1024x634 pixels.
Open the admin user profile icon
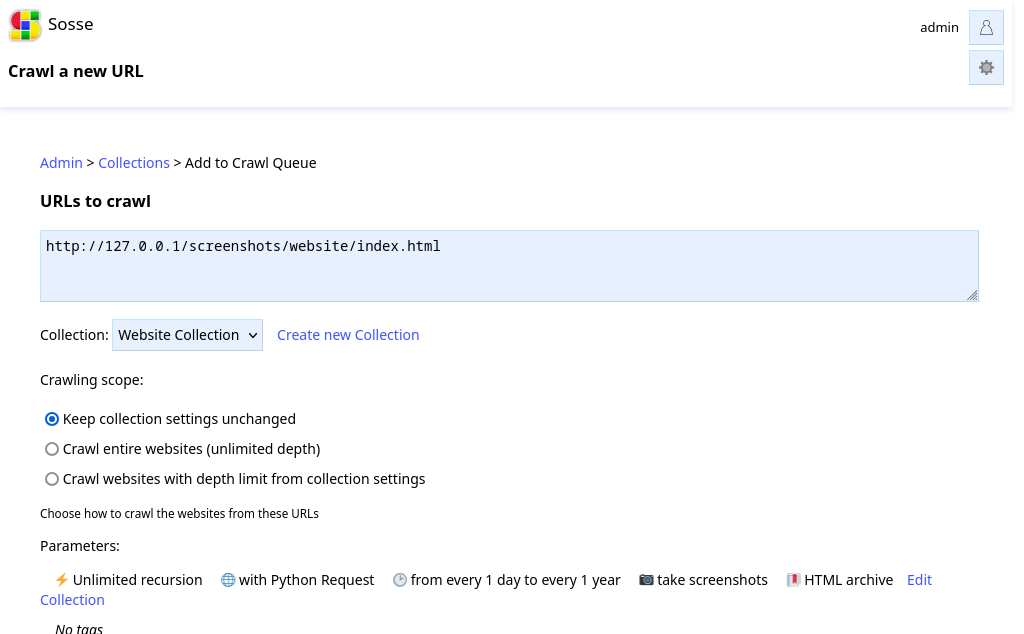(986, 28)
